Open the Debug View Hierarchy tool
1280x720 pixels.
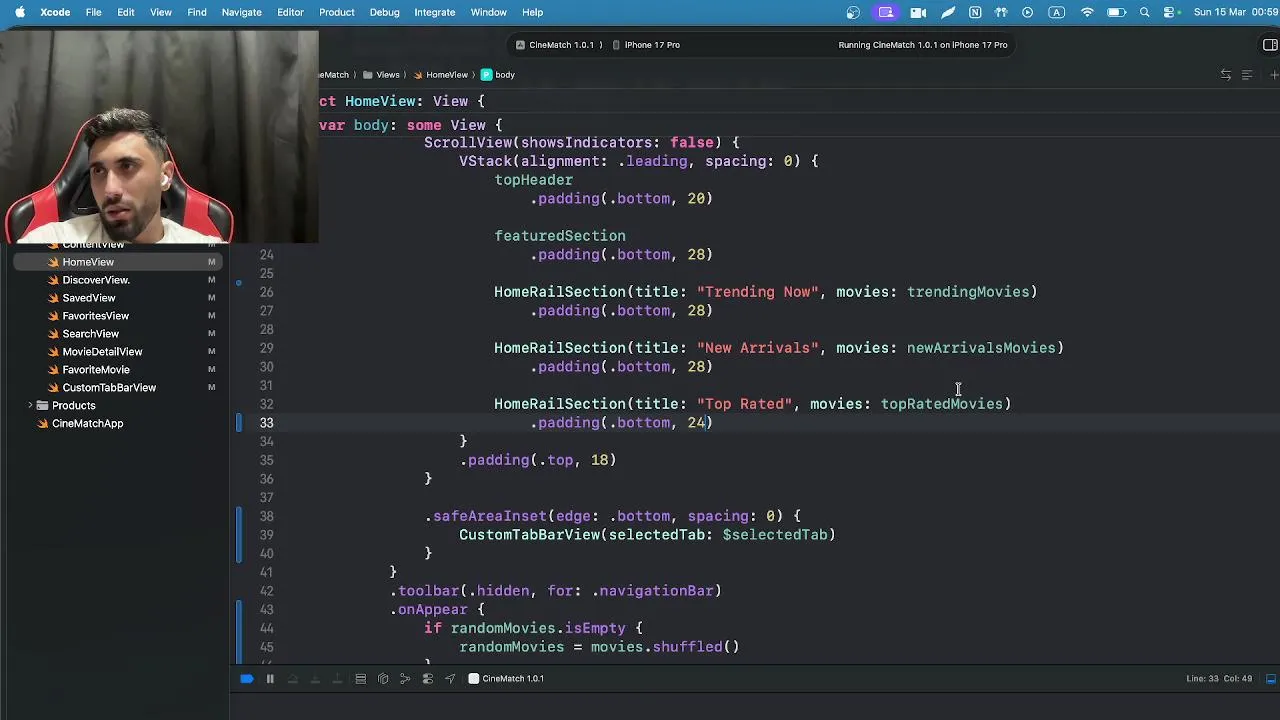tap(361, 679)
